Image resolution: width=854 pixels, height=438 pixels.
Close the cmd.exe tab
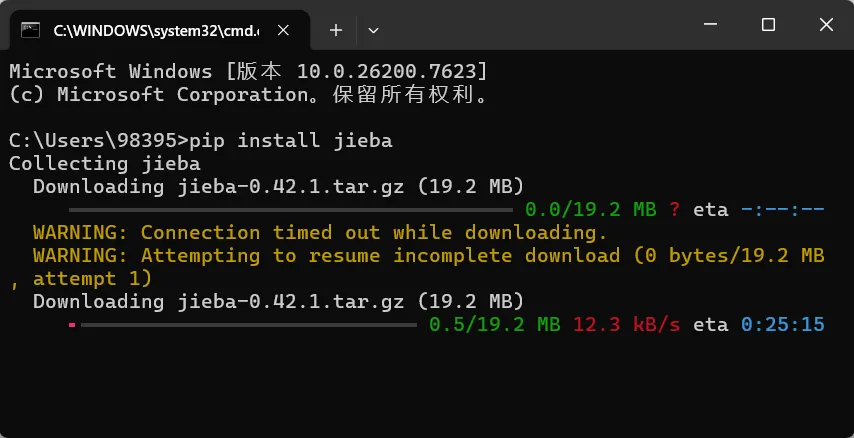coord(283,31)
